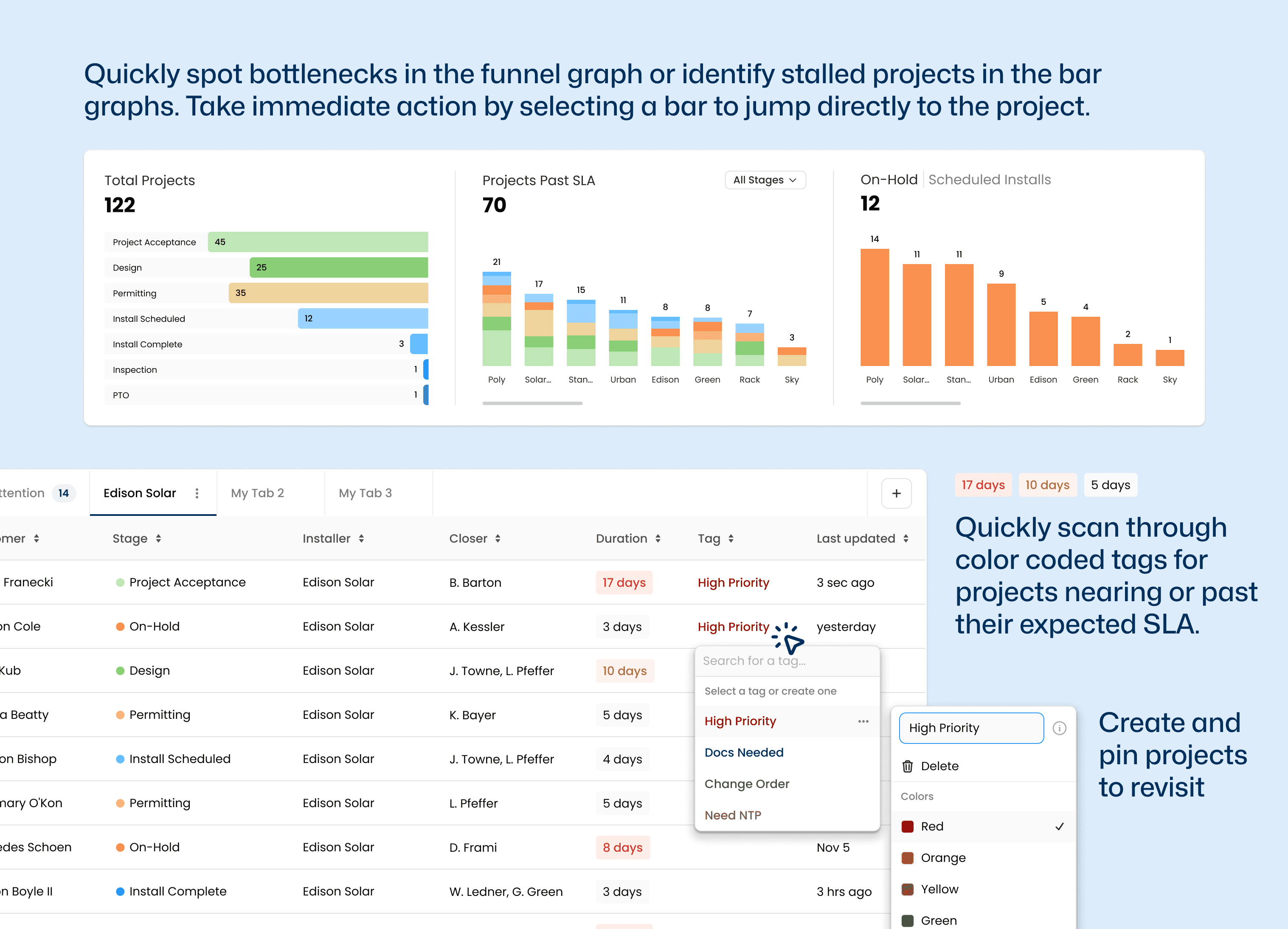Image resolution: width=1288 pixels, height=929 pixels.
Task: Click 8 days duration in Schoen row
Action: click(622, 847)
